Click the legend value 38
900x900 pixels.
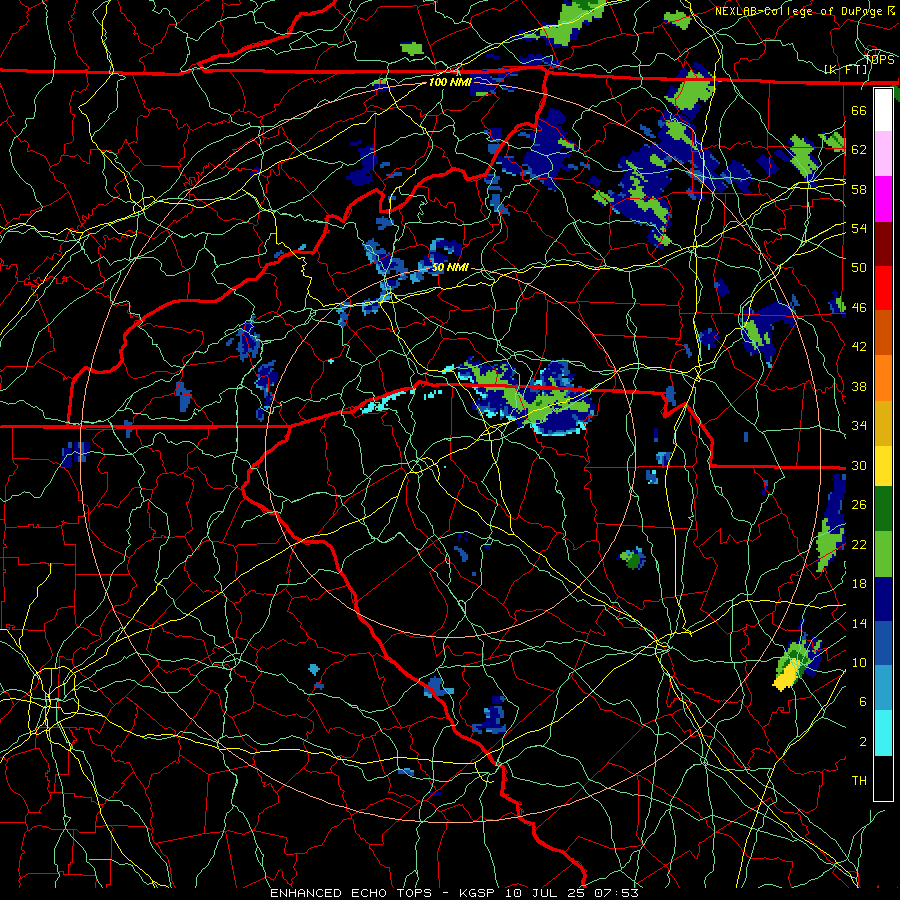[x=859, y=386]
